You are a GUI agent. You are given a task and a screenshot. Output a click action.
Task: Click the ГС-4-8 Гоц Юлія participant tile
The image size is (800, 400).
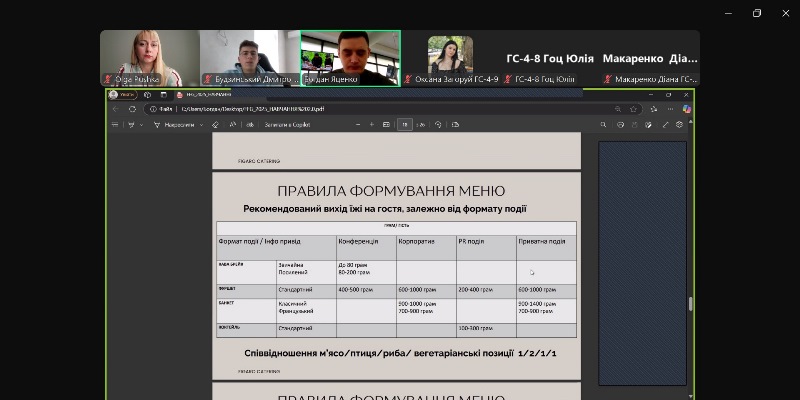pyautogui.click(x=550, y=58)
